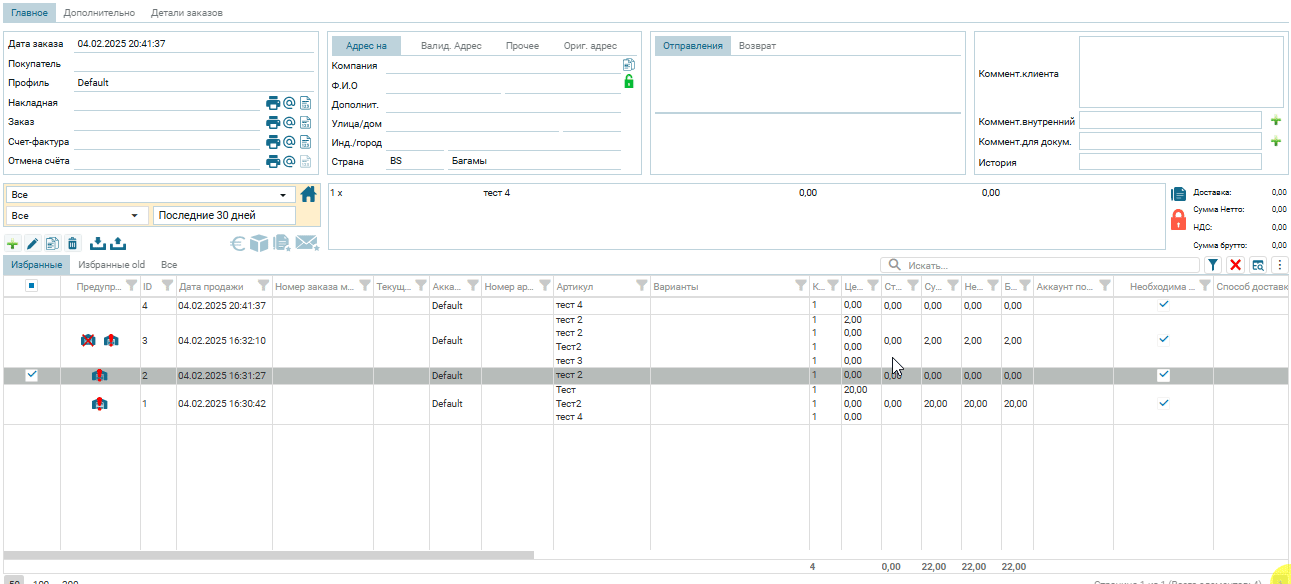Open the top wide Все dropdown
The image size is (1291, 584).
[150, 195]
